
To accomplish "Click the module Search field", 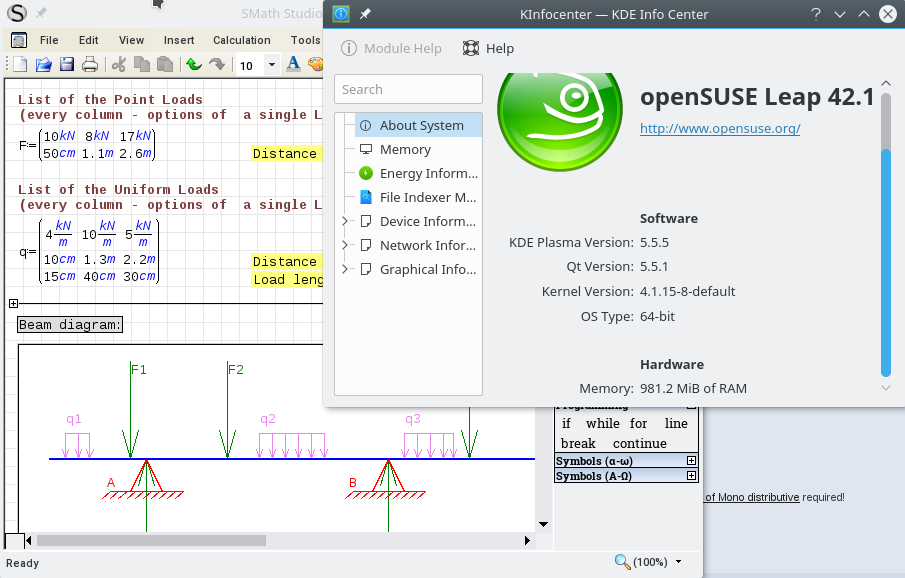I will click(408, 89).
